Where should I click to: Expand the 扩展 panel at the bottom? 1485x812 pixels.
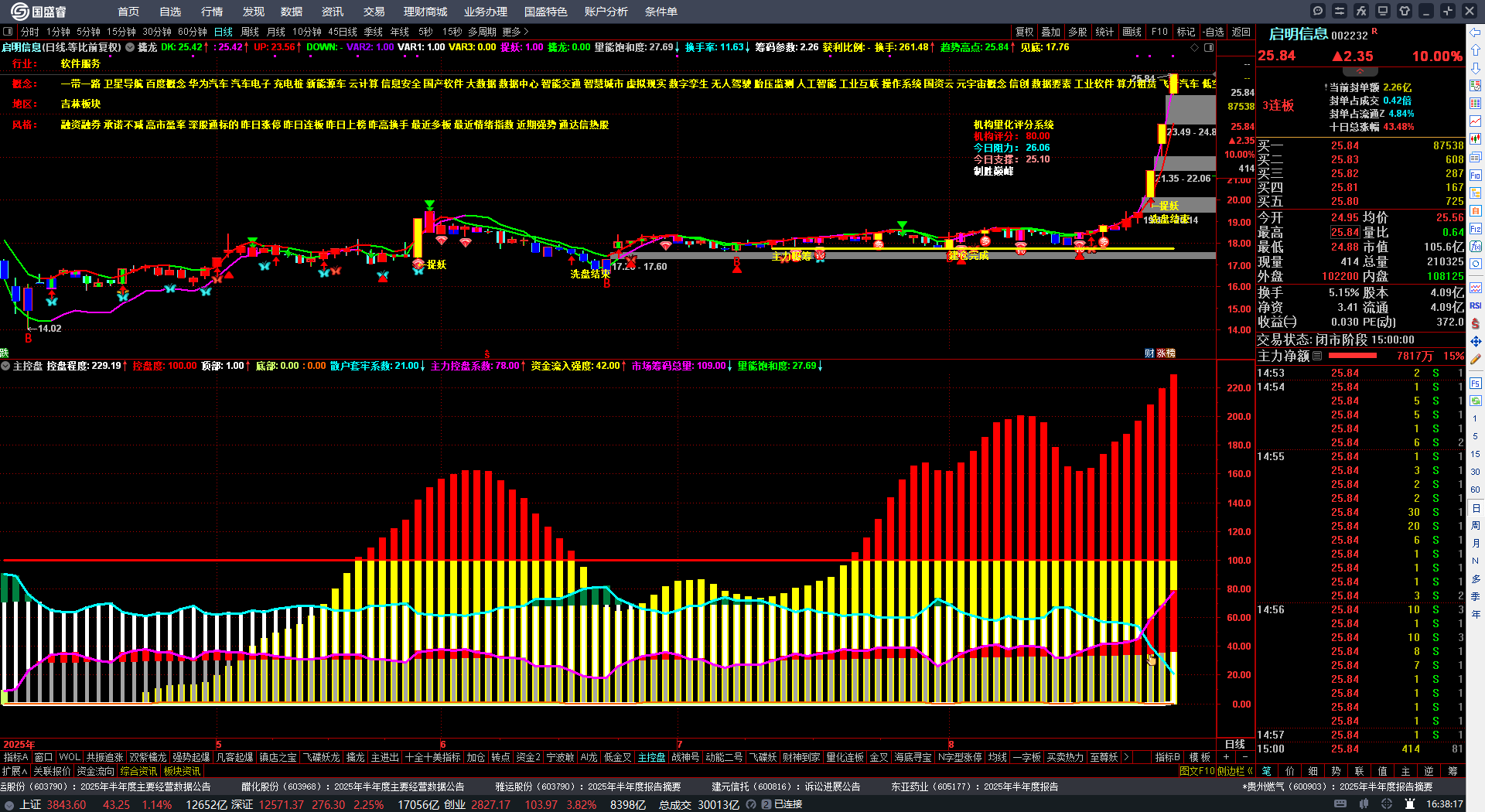coord(15,771)
